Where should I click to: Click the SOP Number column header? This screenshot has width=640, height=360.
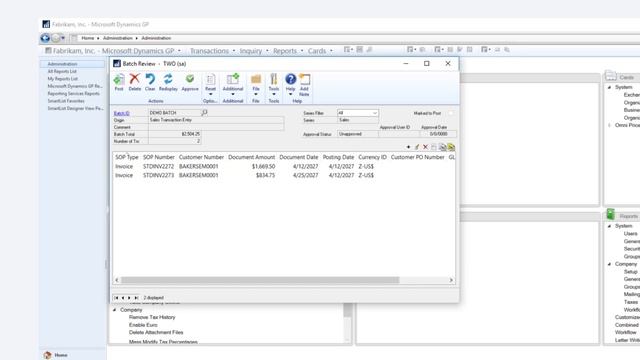[159, 157]
